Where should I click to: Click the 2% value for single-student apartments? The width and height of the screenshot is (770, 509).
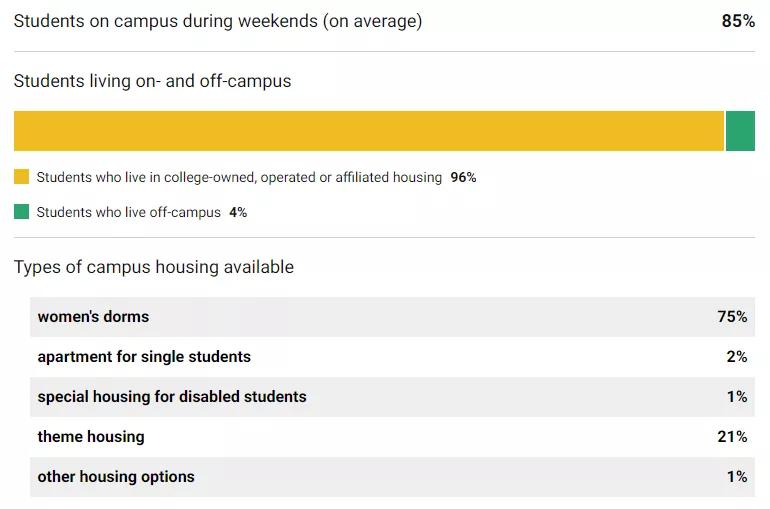737,357
